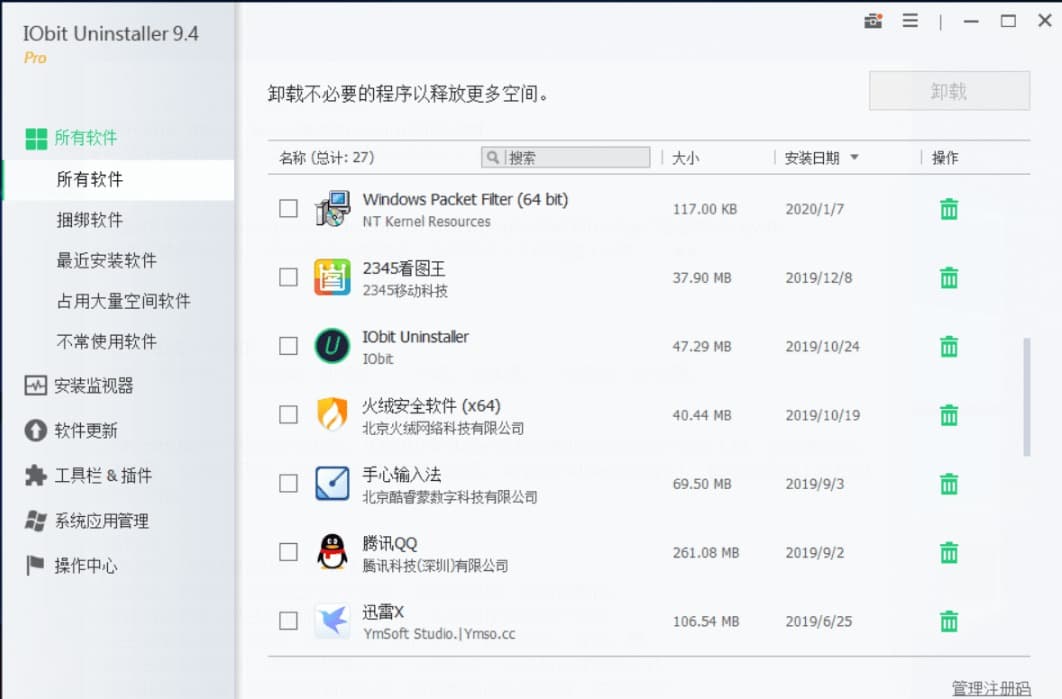The width and height of the screenshot is (1062, 699).
Task: Tick the checkbox for Windows Packet Filter
Action: click(x=289, y=208)
